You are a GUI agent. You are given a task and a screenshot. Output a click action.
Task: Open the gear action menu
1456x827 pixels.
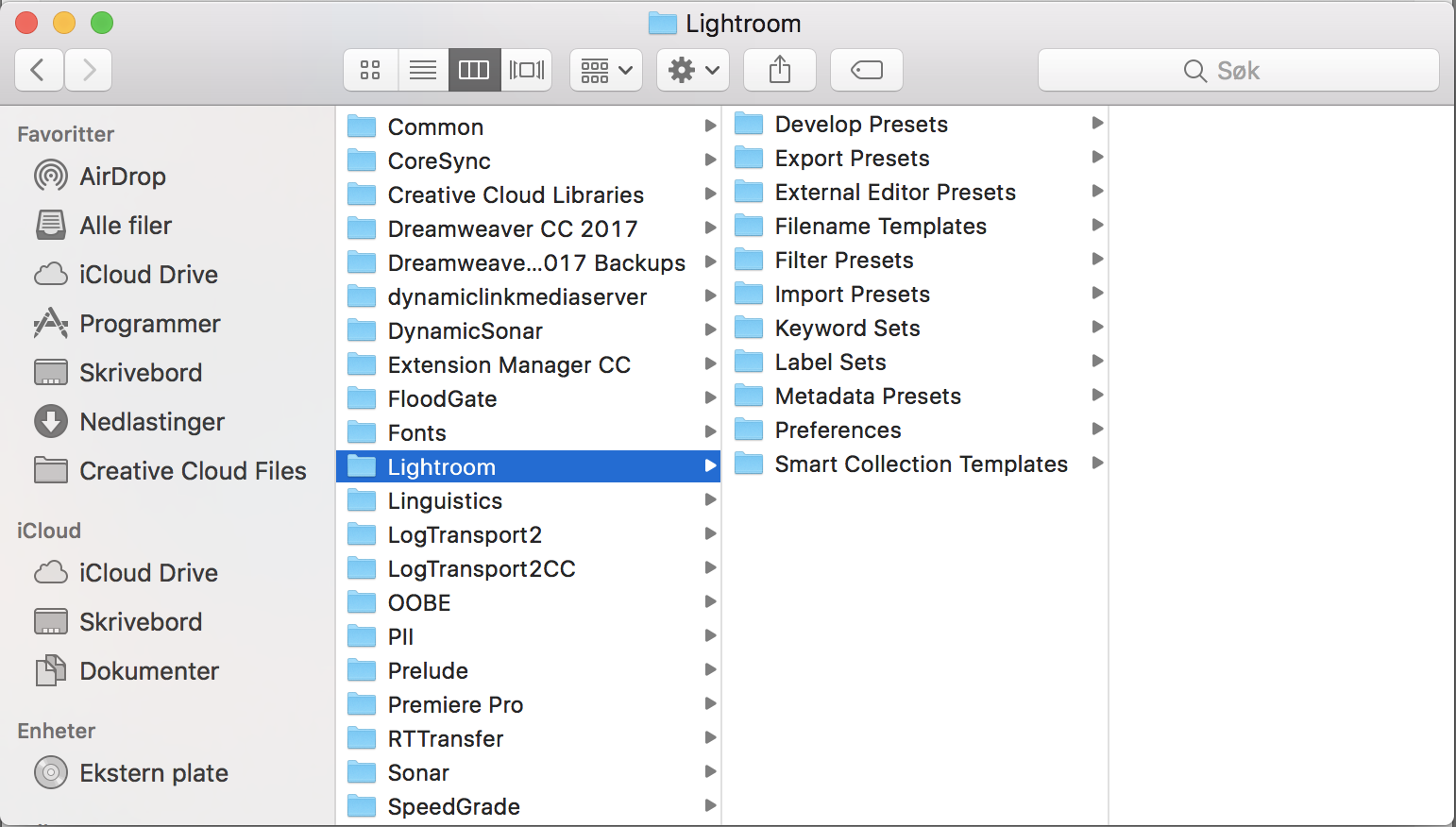tap(693, 70)
